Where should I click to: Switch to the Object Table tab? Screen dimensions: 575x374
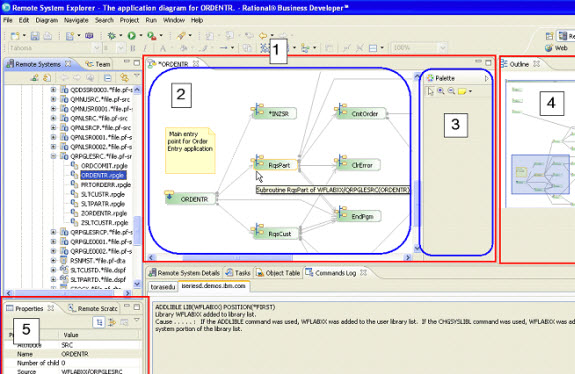[x=278, y=273]
